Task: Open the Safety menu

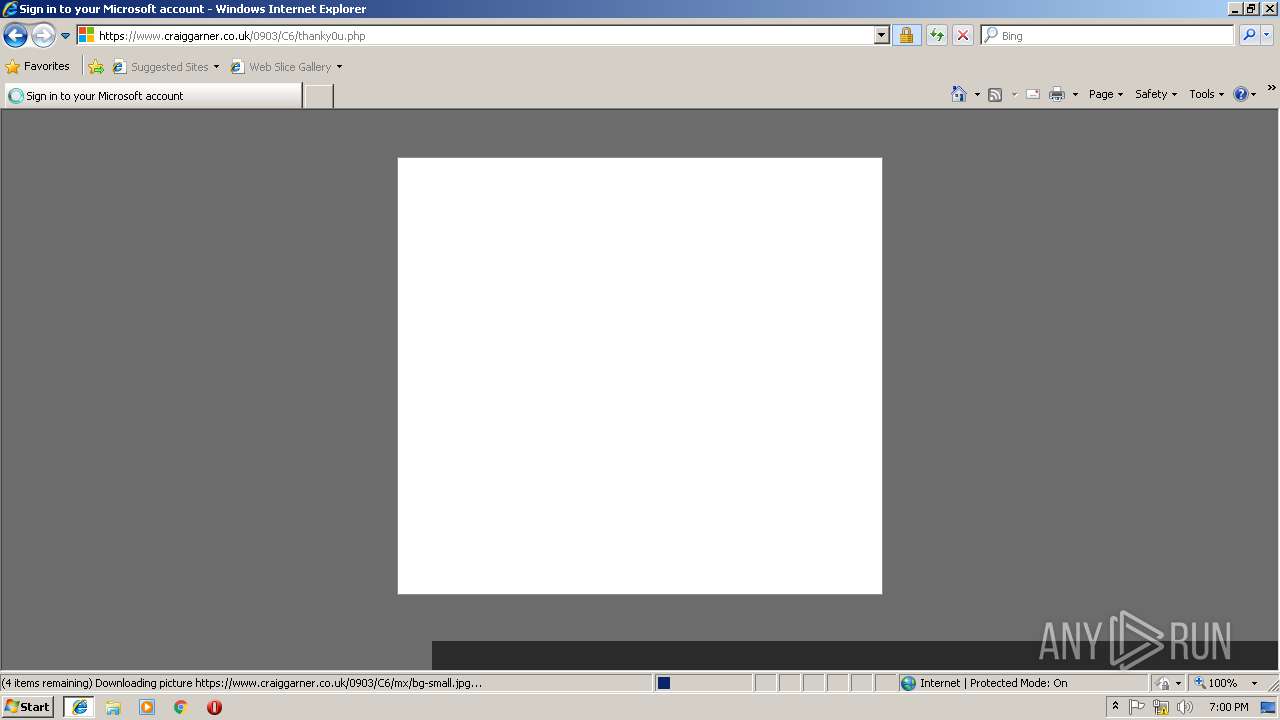Action: [x=1156, y=94]
